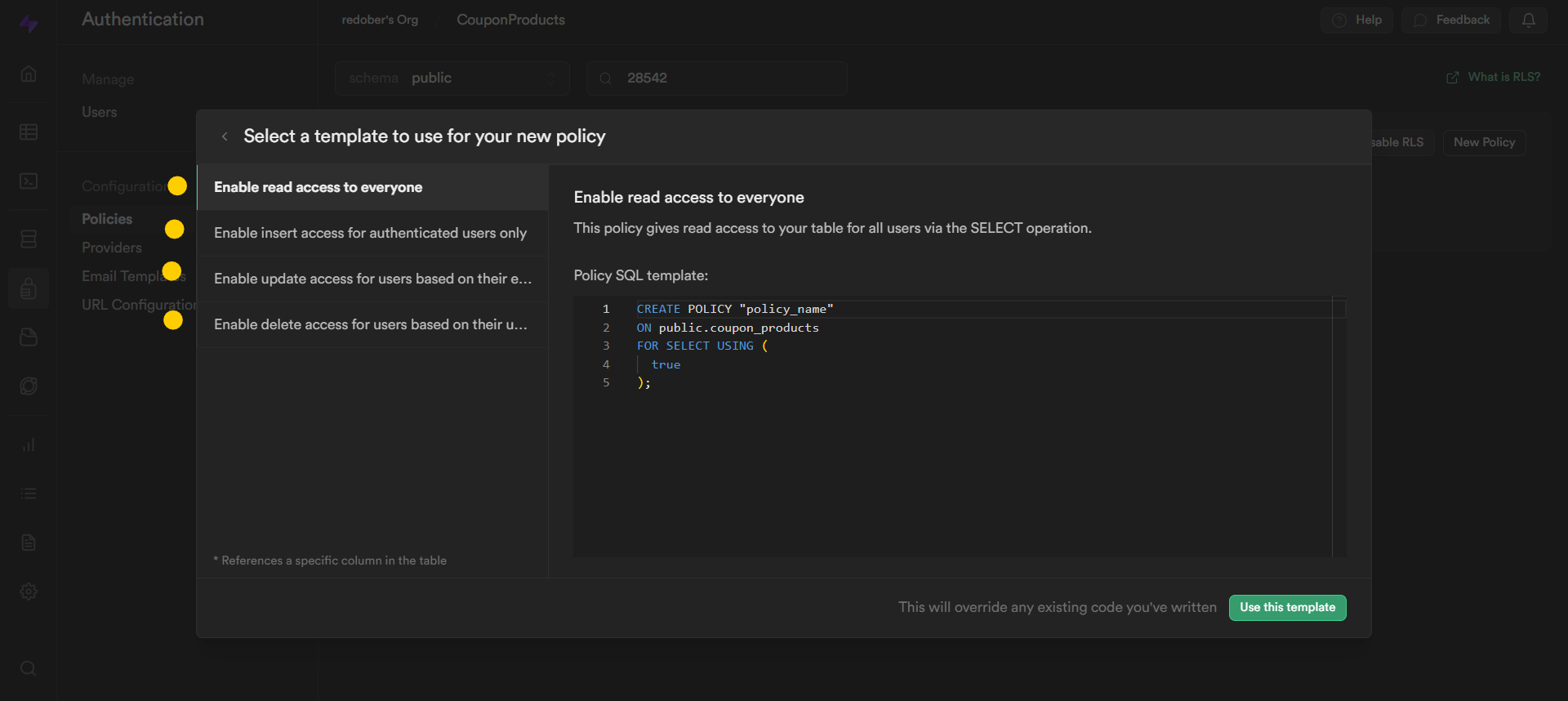Open the API Docs document icon
The height and width of the screenshot is (701, 1568).
coord(29,542)
